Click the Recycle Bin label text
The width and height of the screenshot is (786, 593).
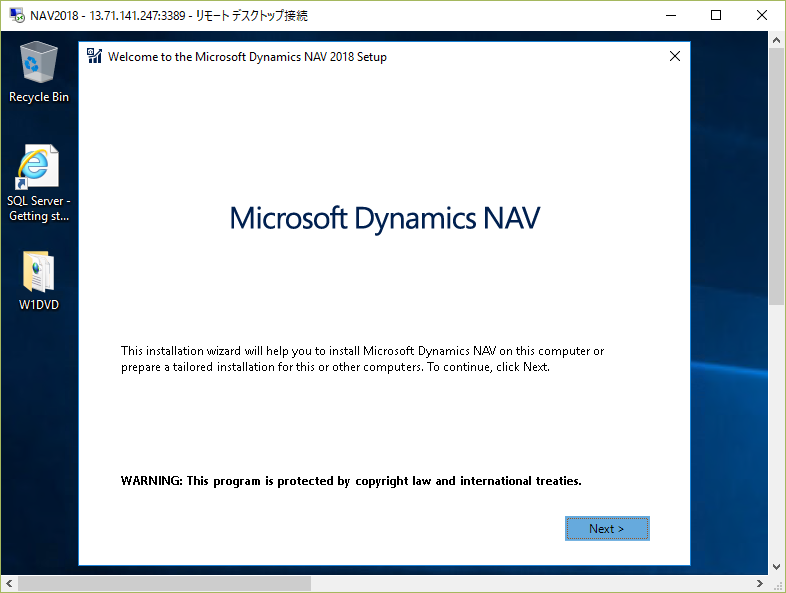click(x=39, y=97)
